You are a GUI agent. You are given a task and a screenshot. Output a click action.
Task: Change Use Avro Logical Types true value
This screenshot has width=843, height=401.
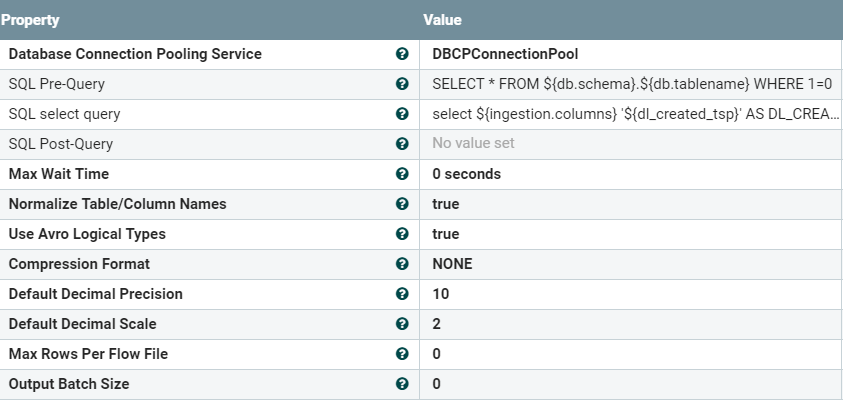[446, 234]
